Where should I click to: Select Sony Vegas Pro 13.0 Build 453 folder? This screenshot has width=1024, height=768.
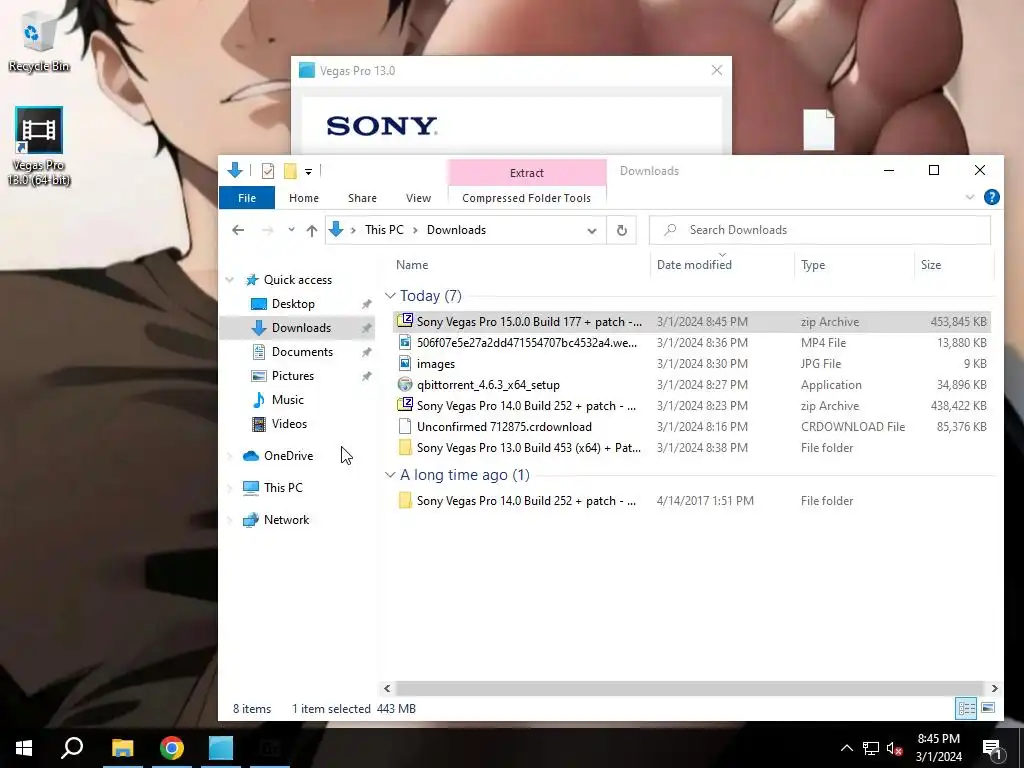[x=692, y=448]
